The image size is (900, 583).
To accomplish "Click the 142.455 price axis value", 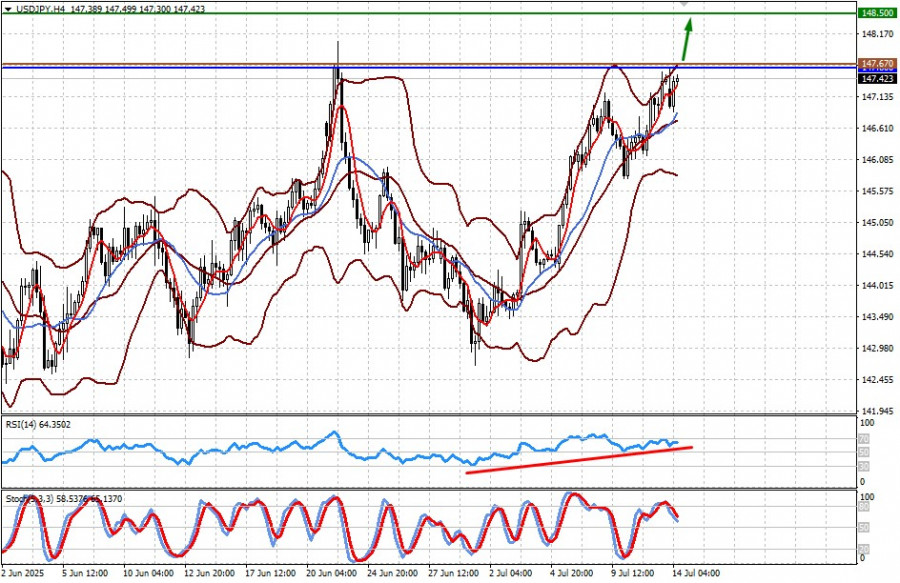I will click(x=878, y=379).
